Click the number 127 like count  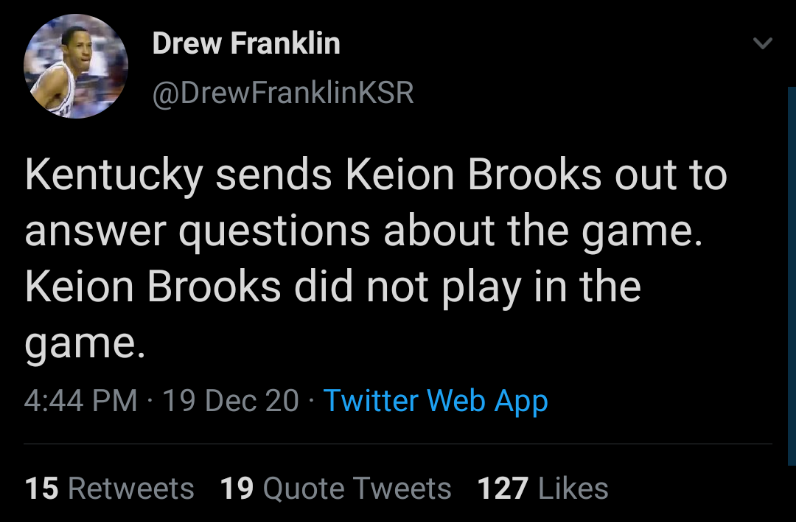click(503, 488)
